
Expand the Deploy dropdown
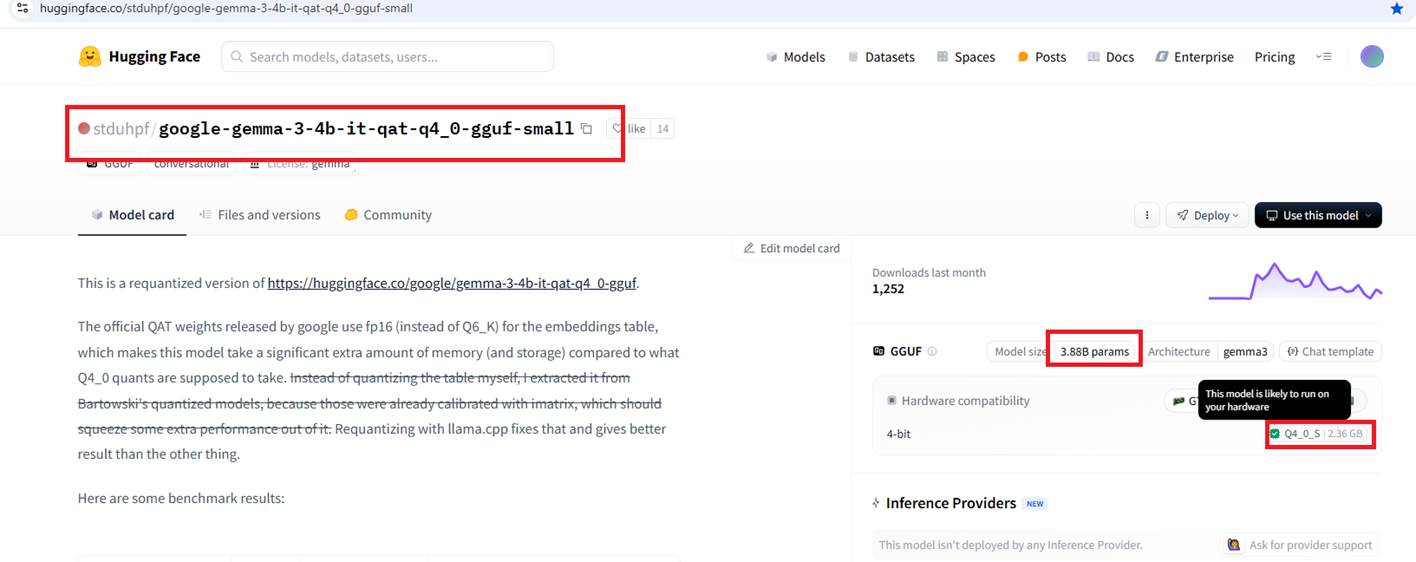click(1208, 215)
